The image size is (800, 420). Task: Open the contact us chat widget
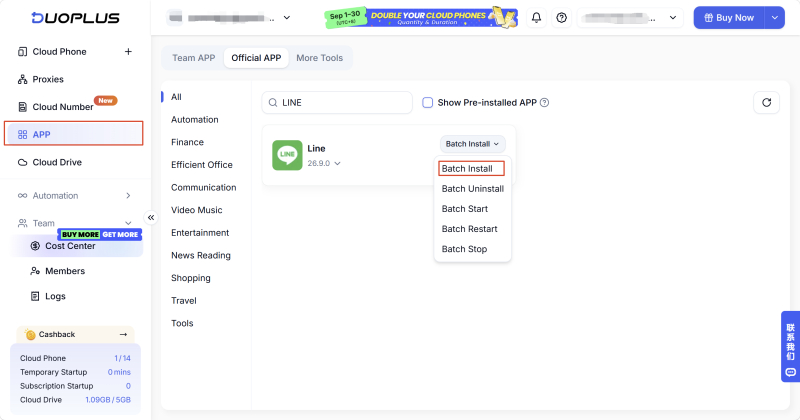[790, 347]
